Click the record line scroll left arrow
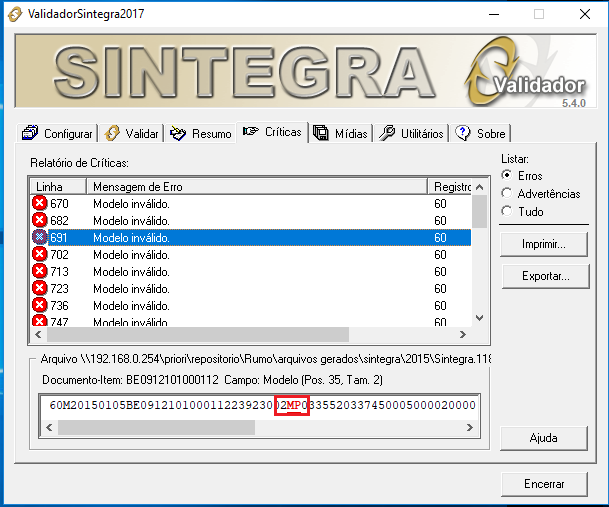 (49, 427)
